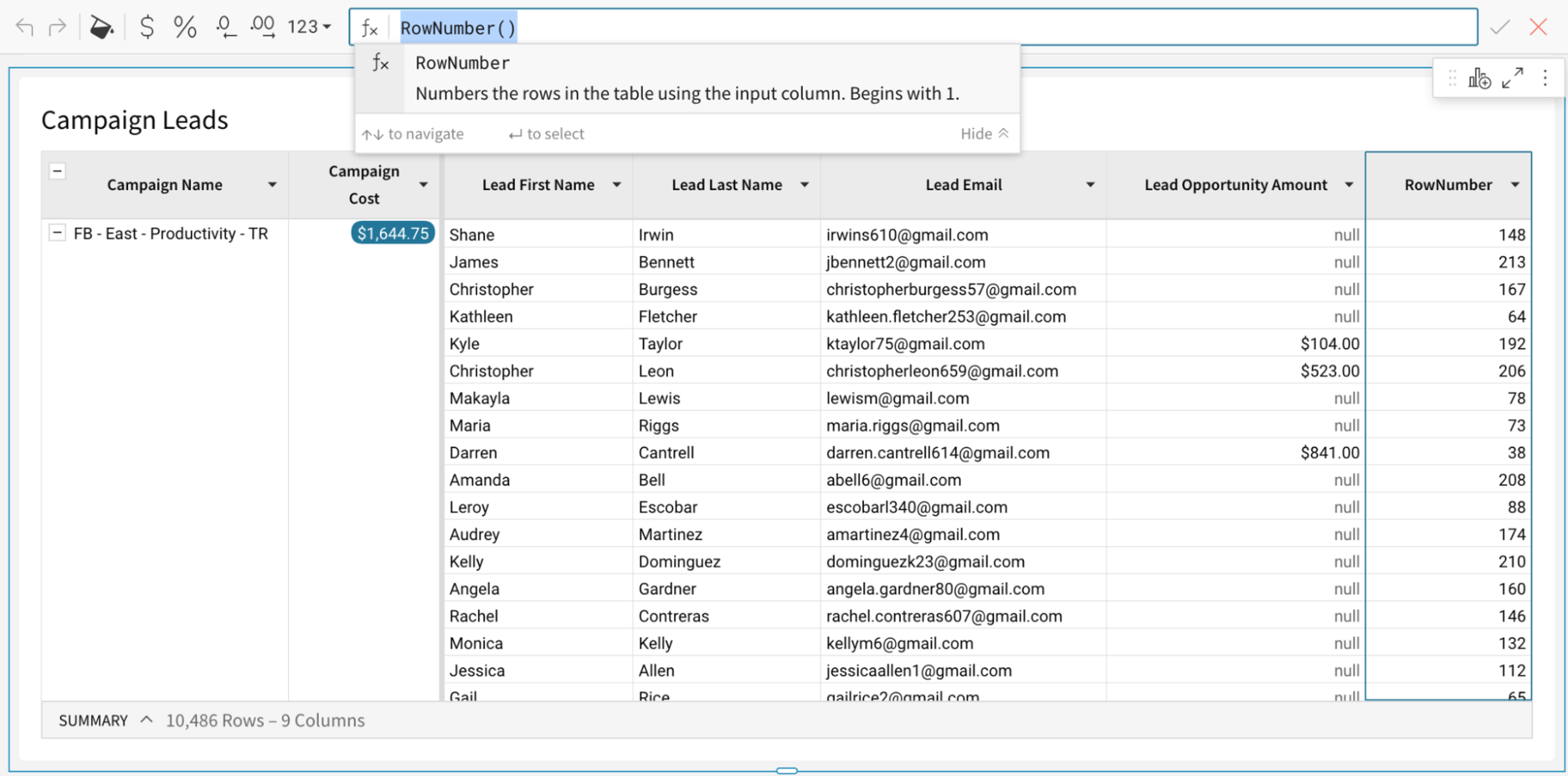The height and width of the screenshot is (776, 1568).
Task: Click the drag handle on table toolbar
Action: (1452, 78)
